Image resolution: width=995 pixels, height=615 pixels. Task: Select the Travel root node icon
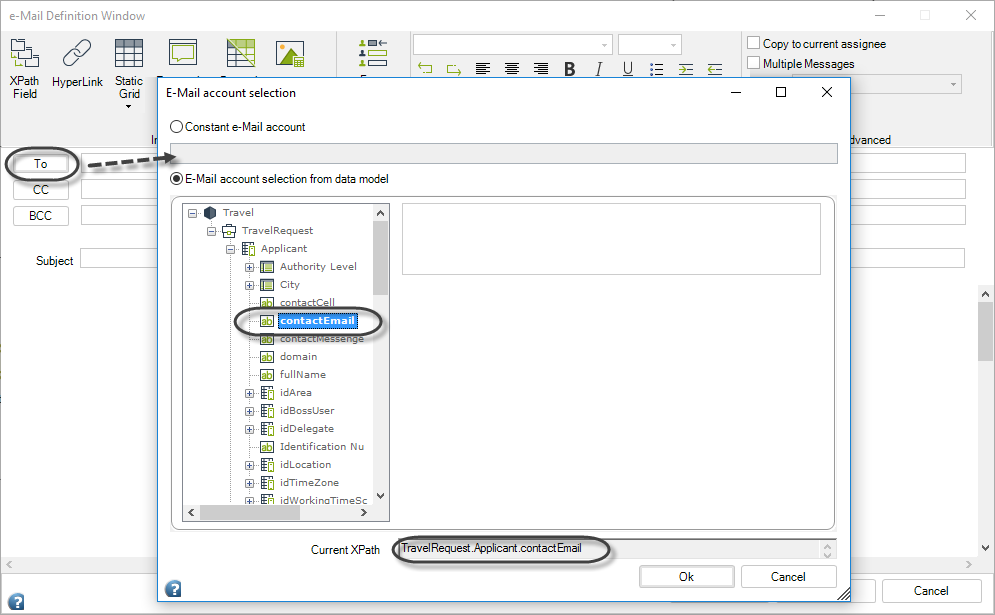(x=210, y=213)
